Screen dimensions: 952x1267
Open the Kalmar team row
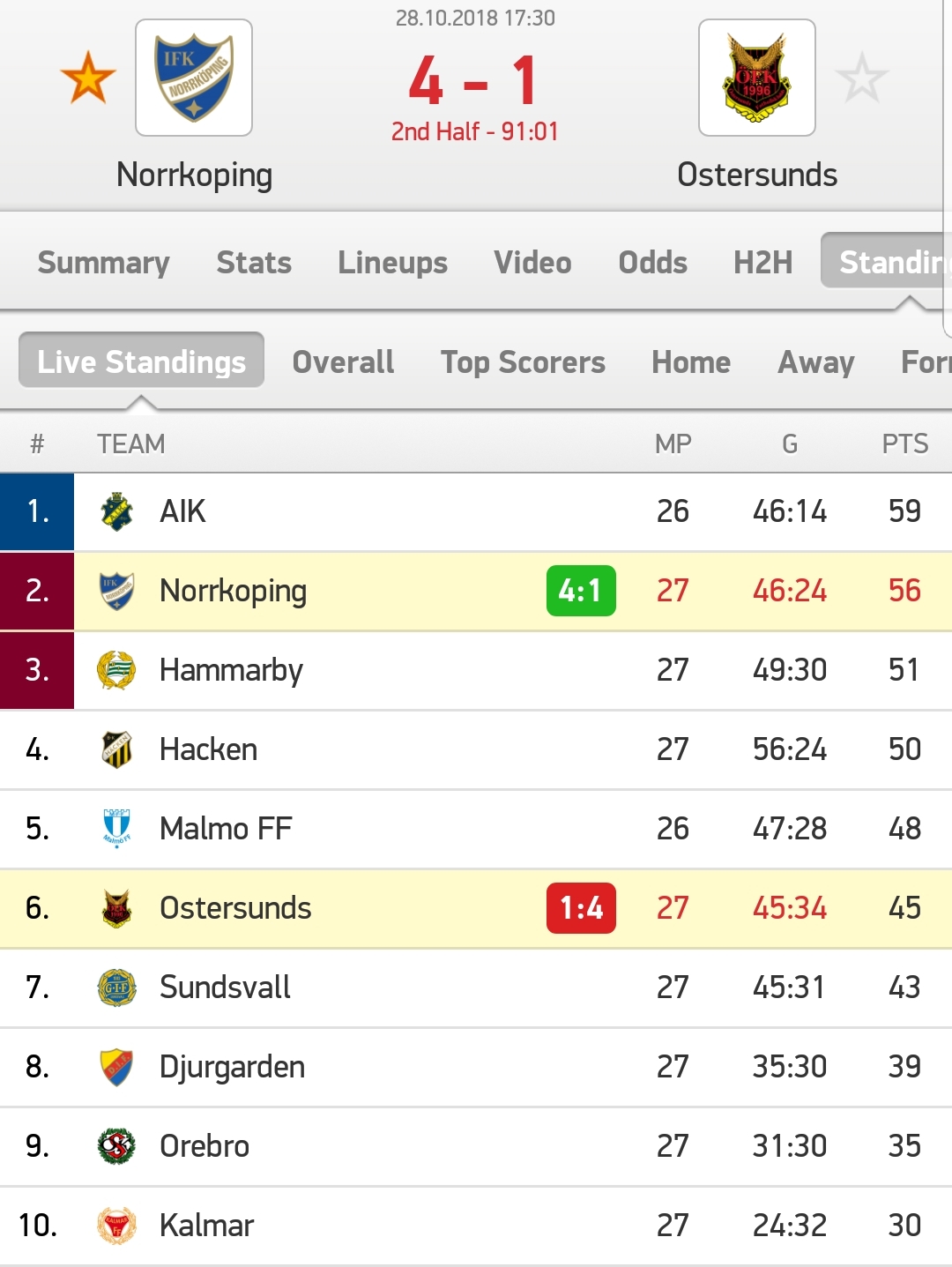(476, 1226)
